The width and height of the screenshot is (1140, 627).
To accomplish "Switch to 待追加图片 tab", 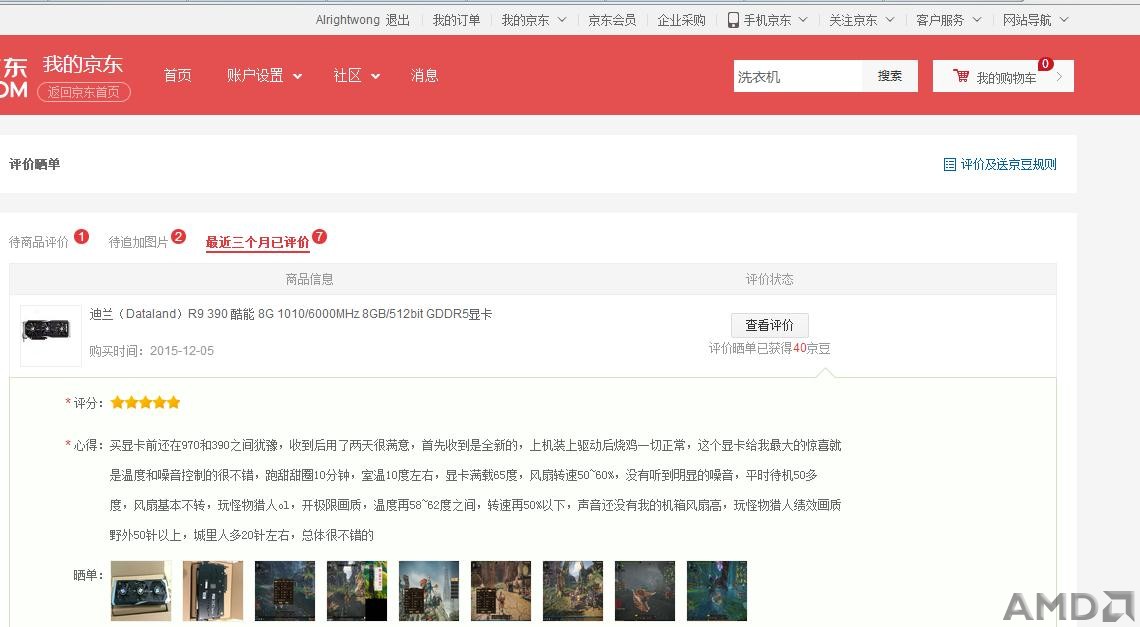I will tap(138, 242).
